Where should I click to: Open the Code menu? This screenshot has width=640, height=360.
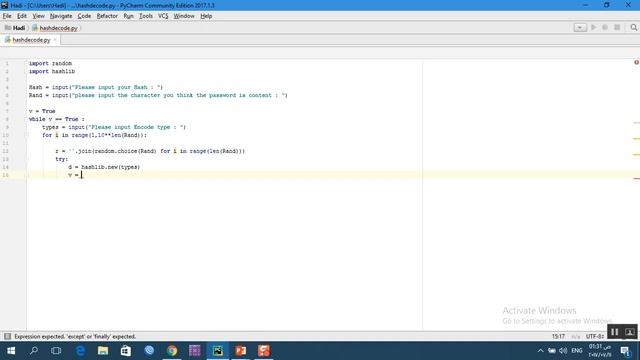click(x=84, y=16)
